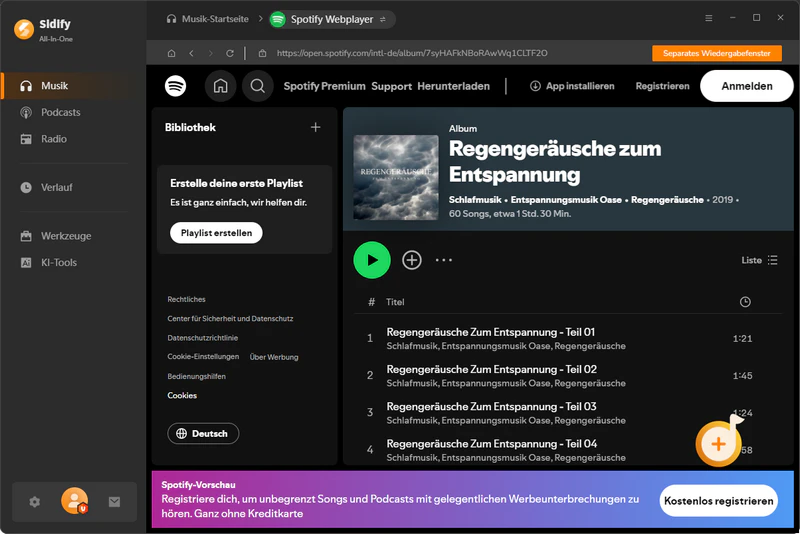
Task: Go back with the left arrow
Action: click(x=191, y=53)
